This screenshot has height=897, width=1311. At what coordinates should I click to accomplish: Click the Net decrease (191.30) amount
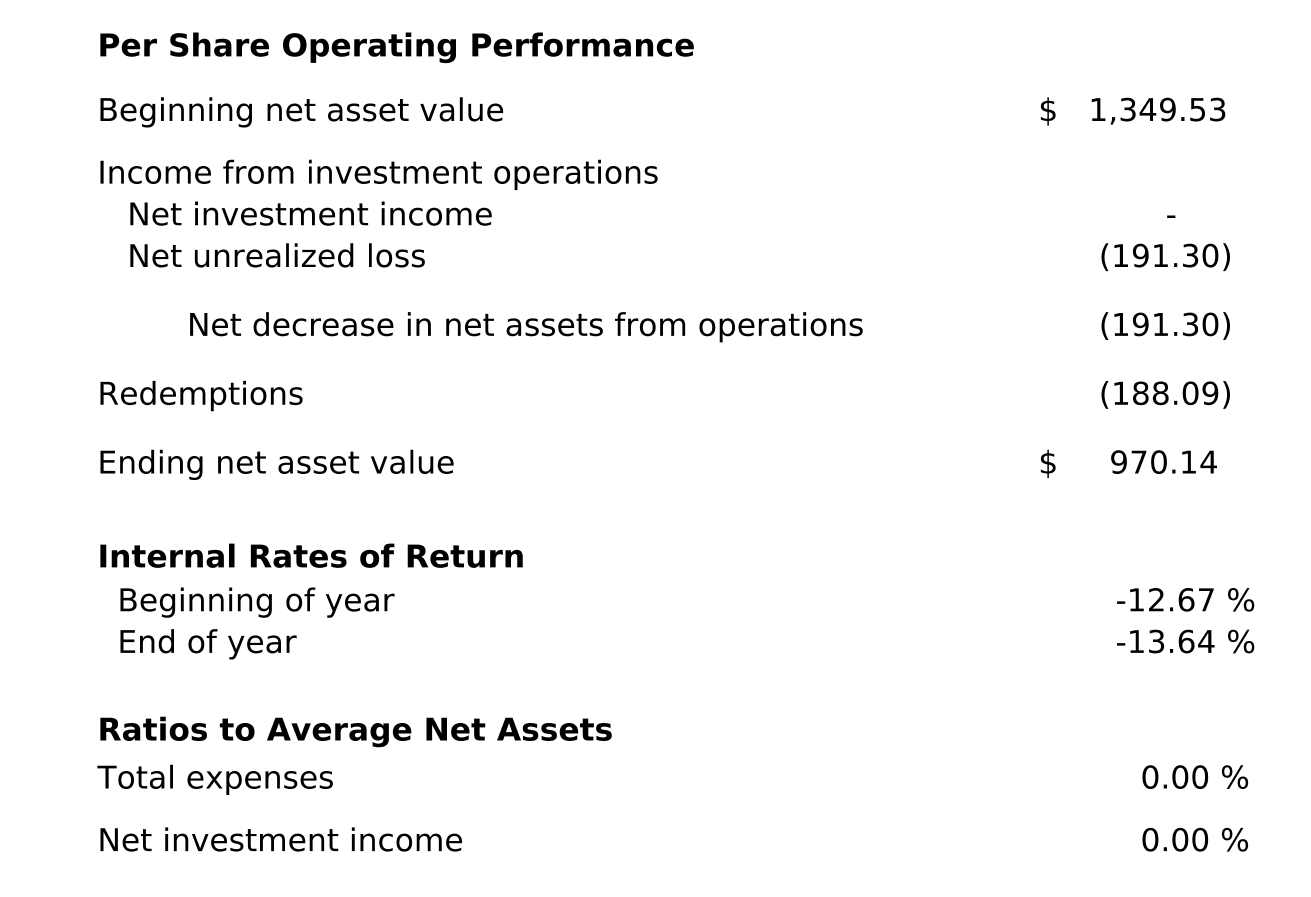click(1165, 326)
